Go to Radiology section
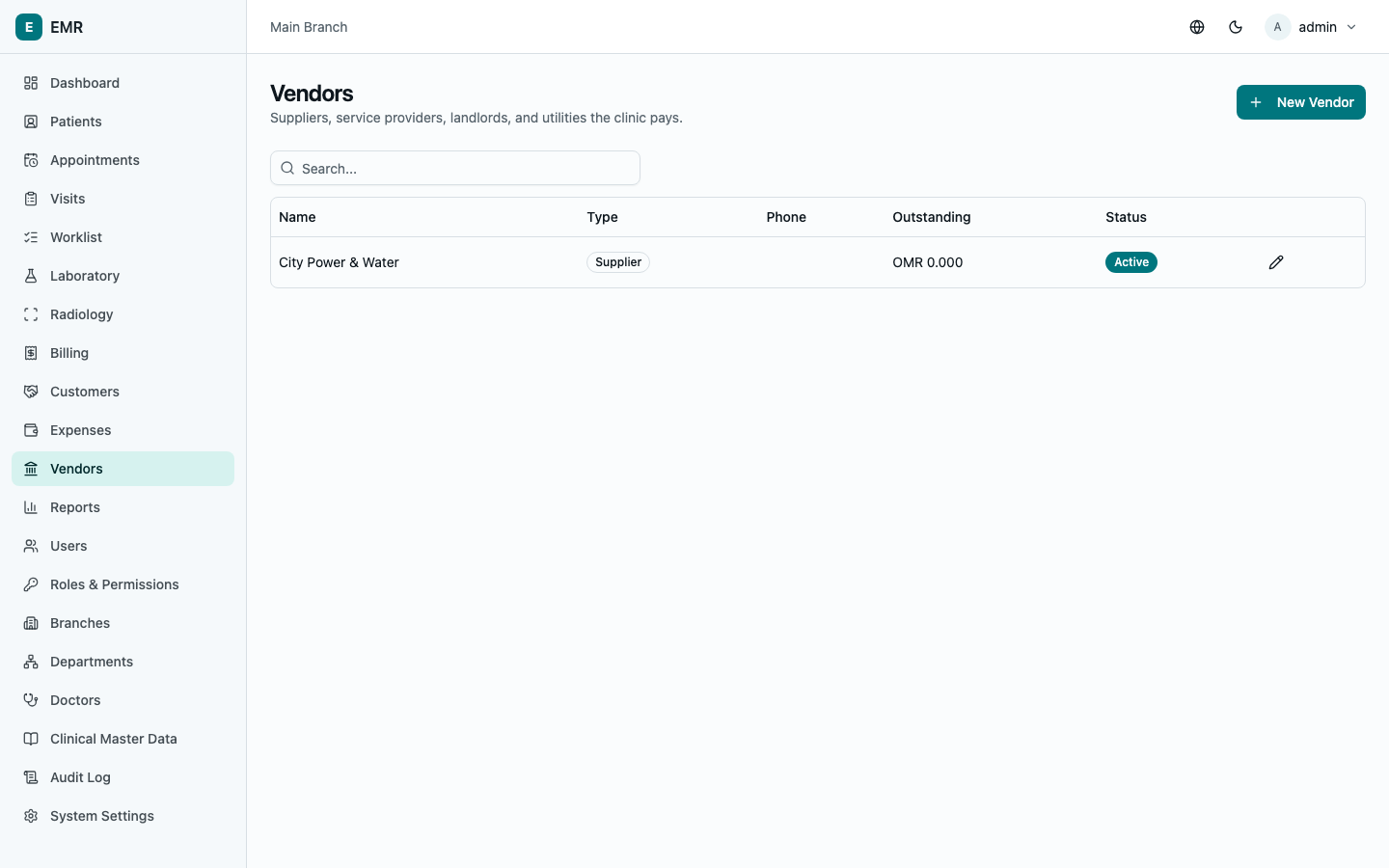 [x=123, y=314]
